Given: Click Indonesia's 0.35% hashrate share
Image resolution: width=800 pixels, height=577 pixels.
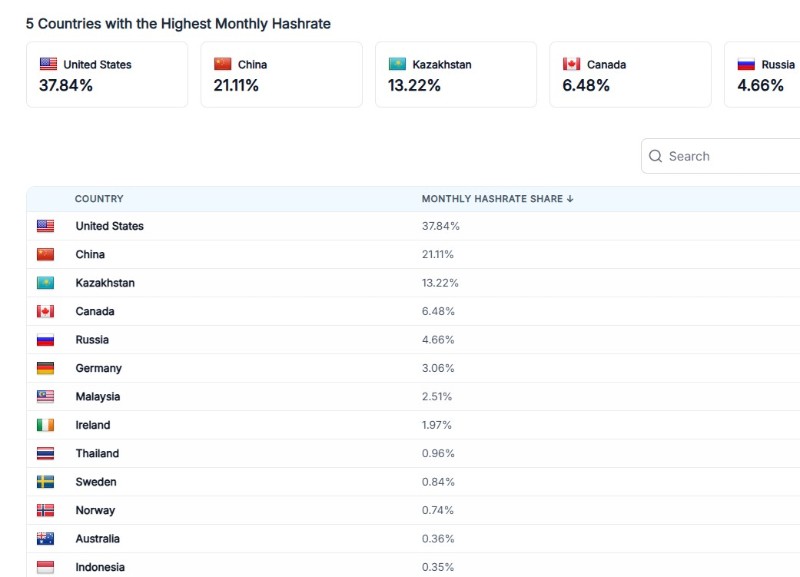Looking at the screenshot, I should tap(438, 567).
